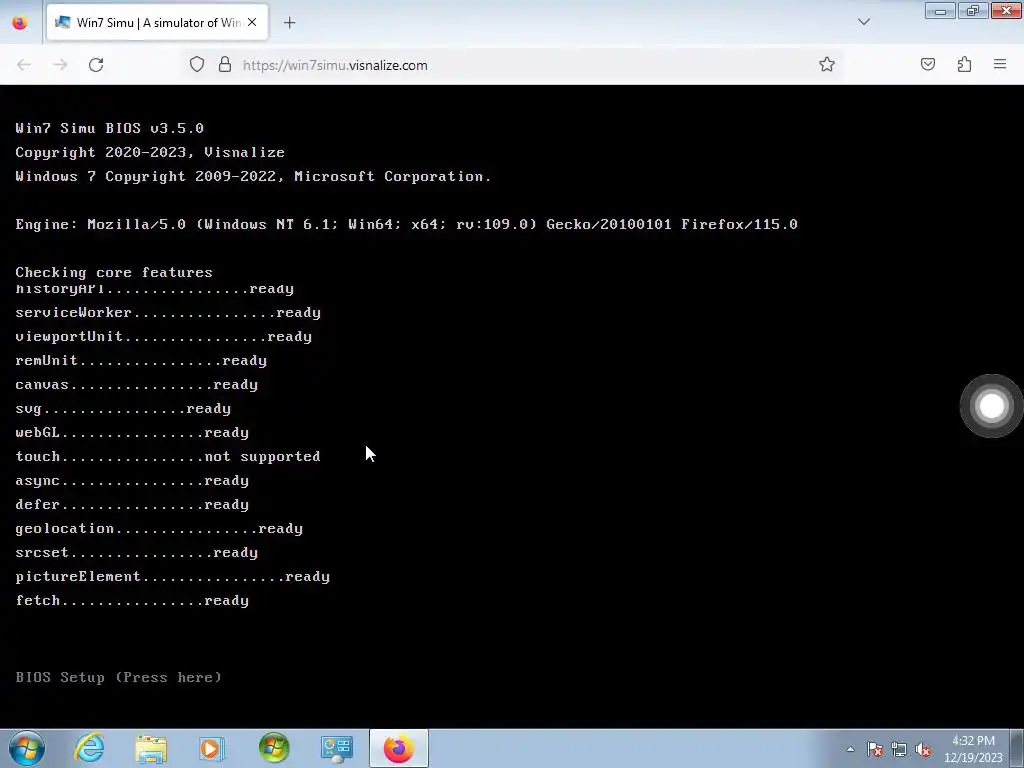Open Action Center flag icon
The image size is (1024, 768).
[x=874, y=749]
